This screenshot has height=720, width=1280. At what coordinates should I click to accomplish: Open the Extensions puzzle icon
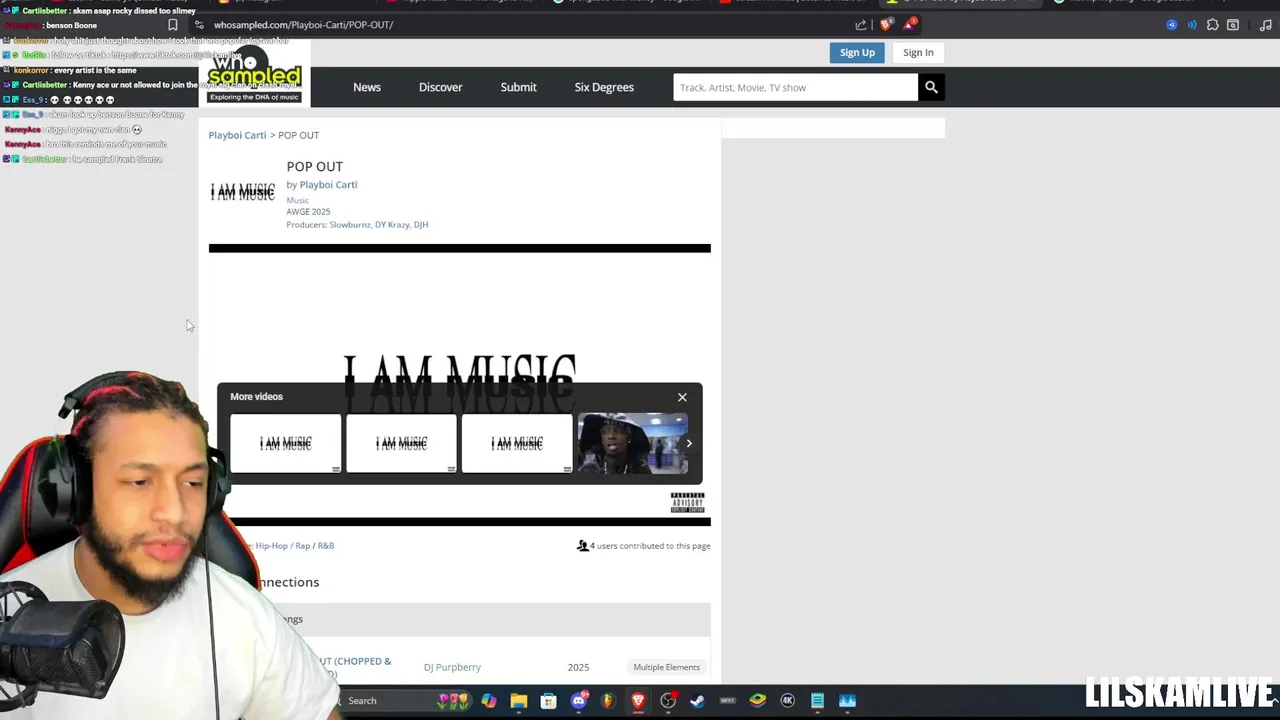tap(1213, 25)
